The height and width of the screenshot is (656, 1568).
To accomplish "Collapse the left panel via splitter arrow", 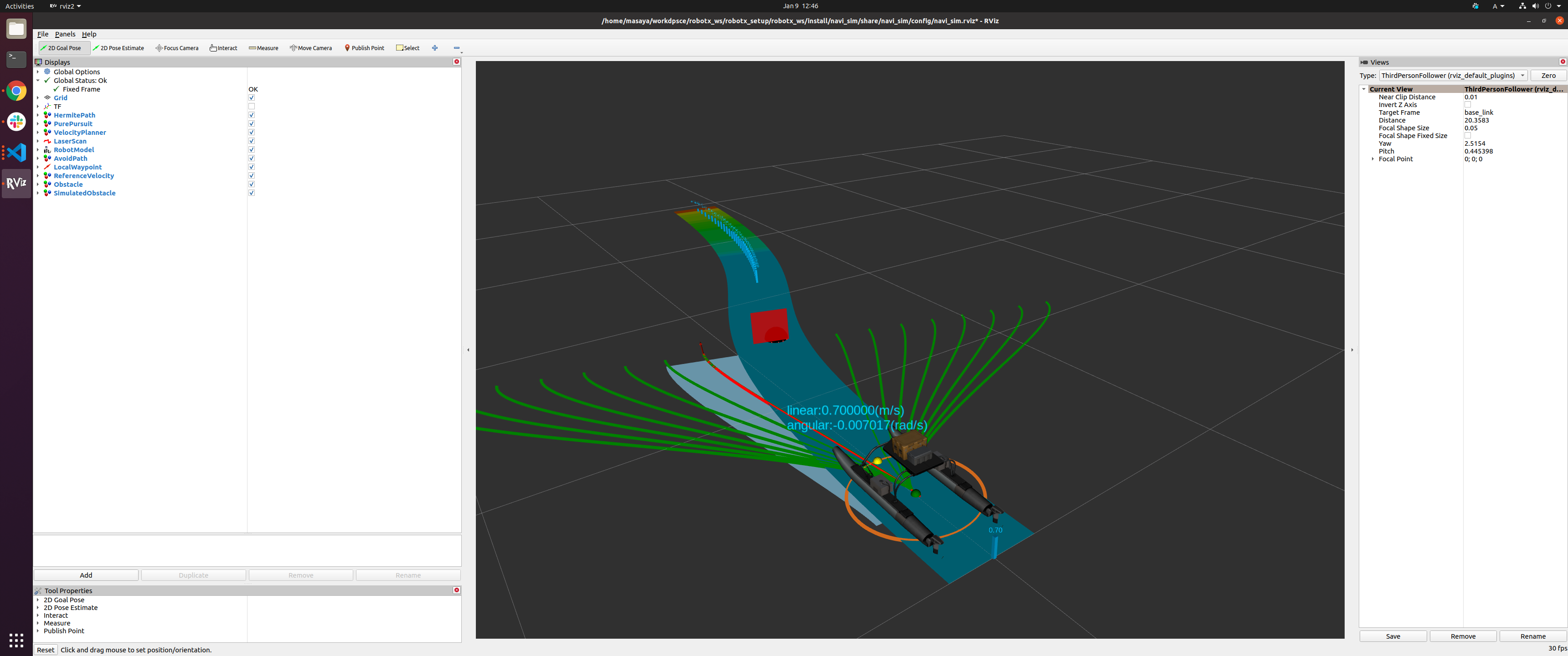I will pyautogui.click(x=468, y=350).
